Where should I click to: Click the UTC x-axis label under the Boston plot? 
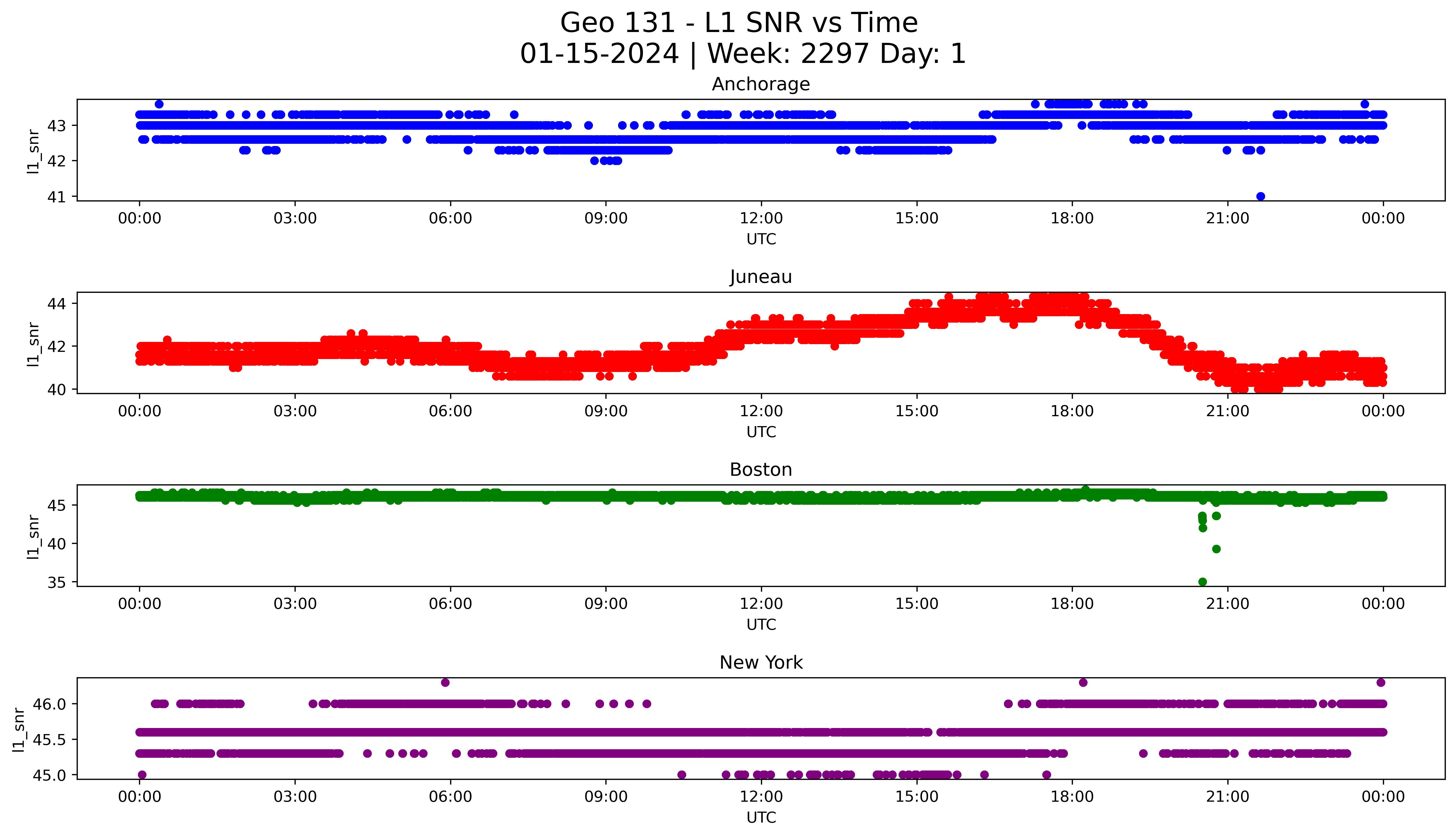pyautogui.click(x=761, y=624)
